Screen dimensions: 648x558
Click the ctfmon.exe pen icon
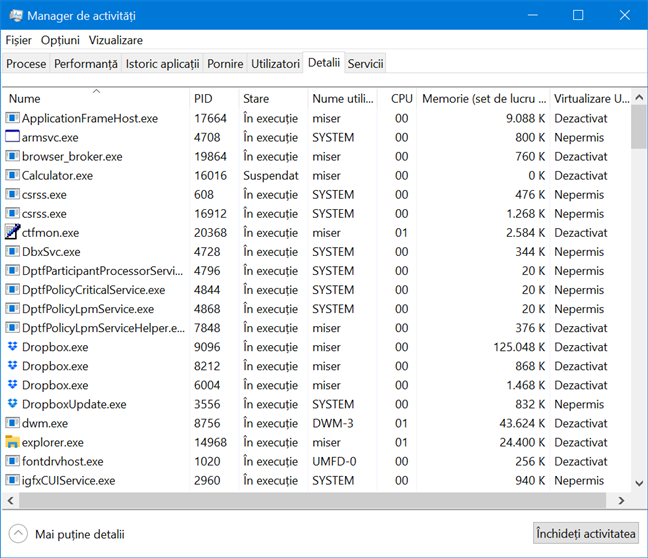[12, 232]
